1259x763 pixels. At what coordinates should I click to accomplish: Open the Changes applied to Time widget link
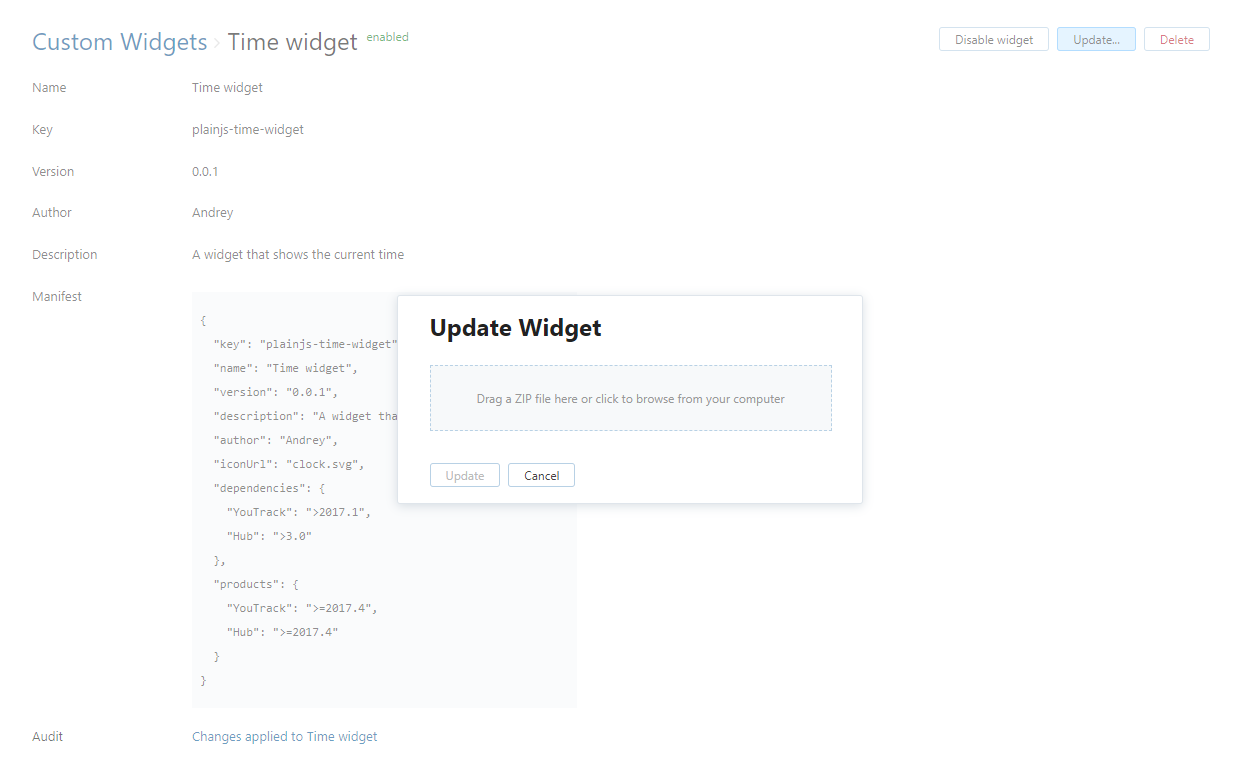[284, 737]
